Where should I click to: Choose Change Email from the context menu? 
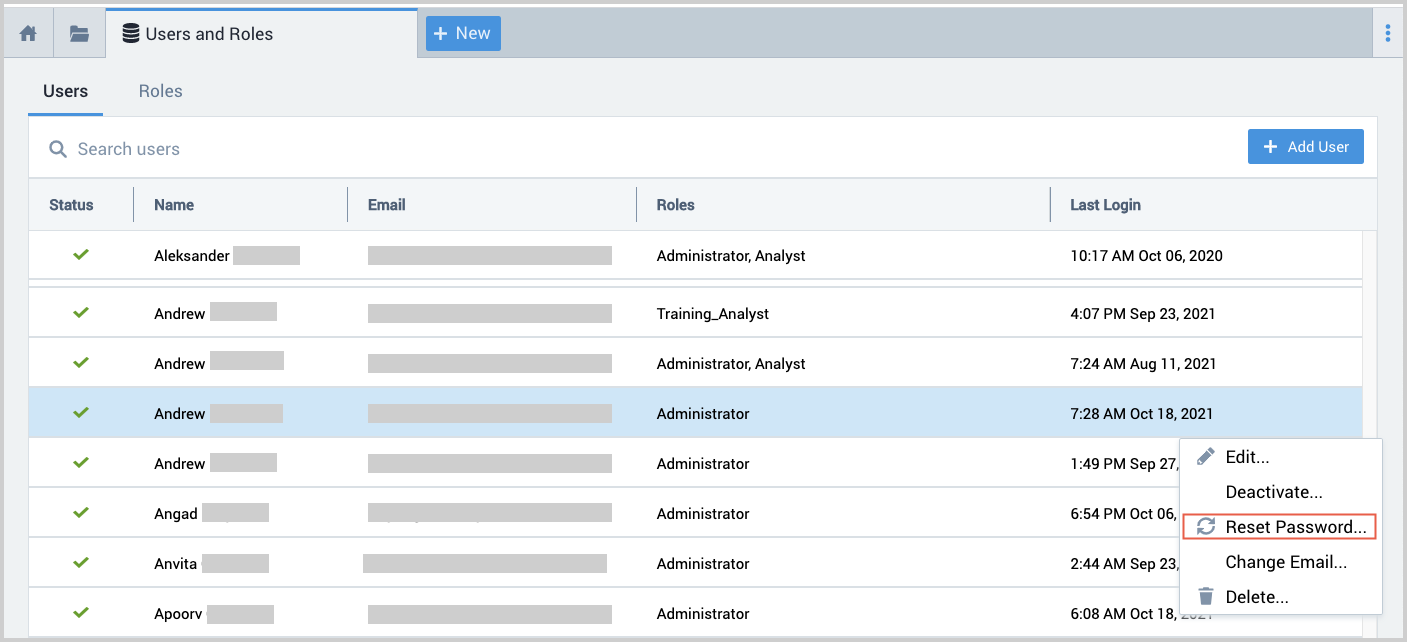(1286, 562)
